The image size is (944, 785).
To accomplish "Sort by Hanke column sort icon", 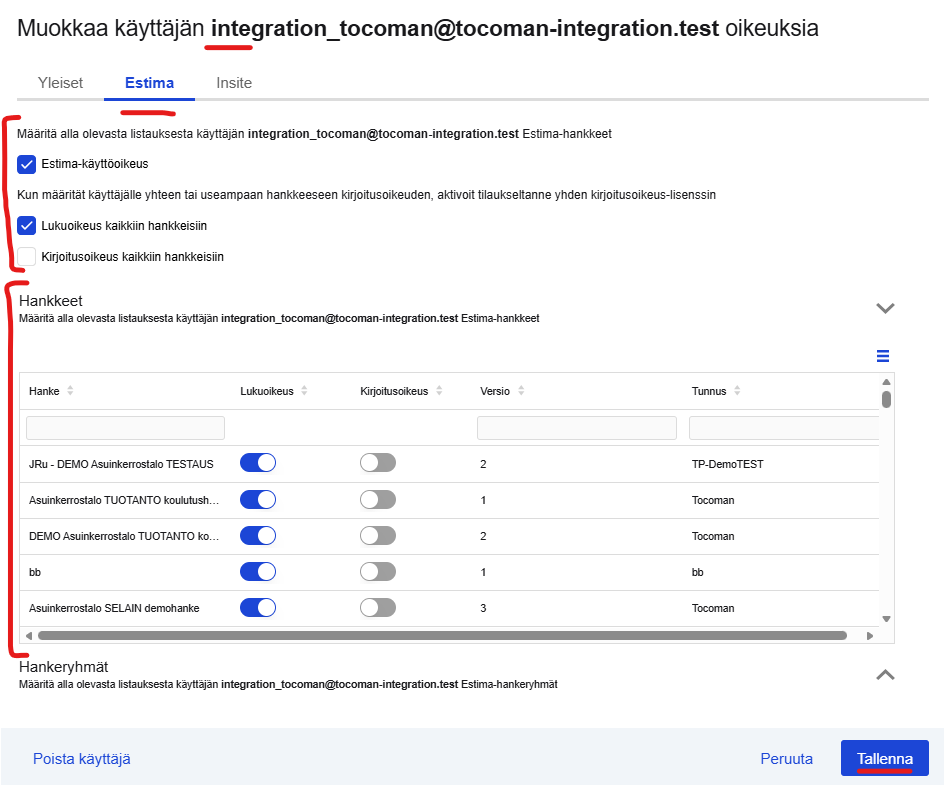I will pyautogui.click(x=70, y=391).
